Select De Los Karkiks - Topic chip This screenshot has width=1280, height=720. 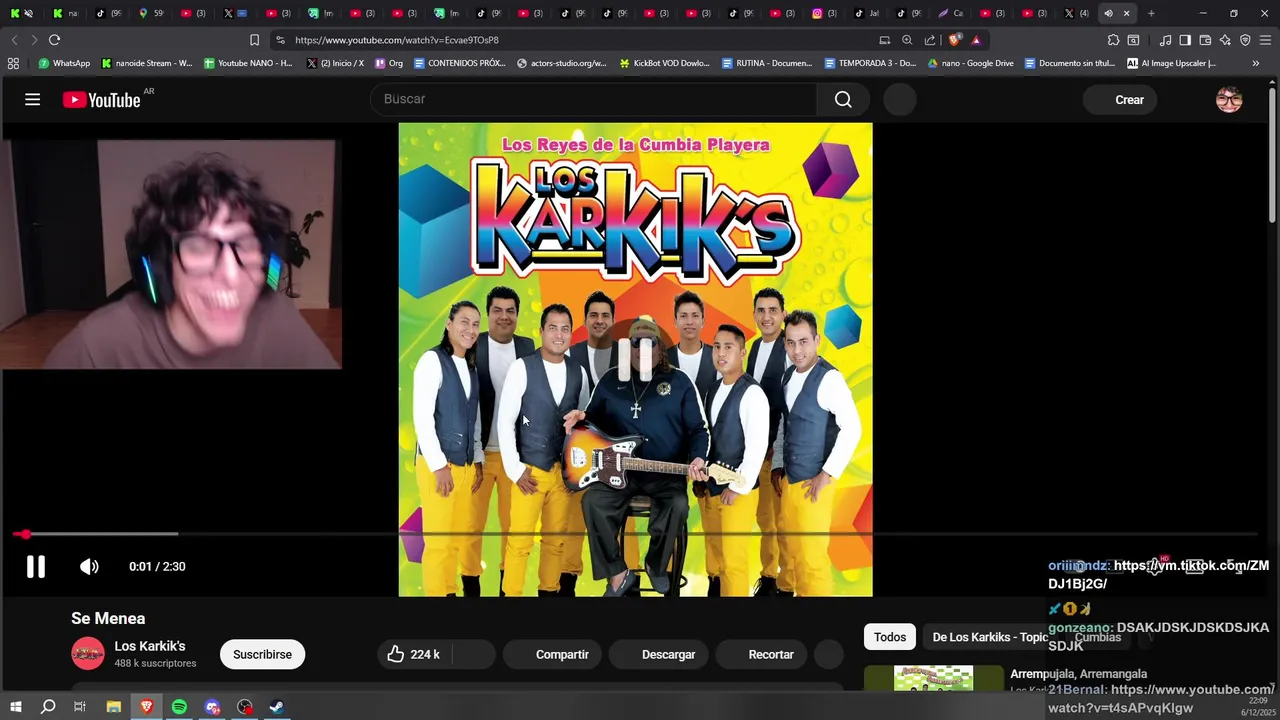[x=989, y=637]
